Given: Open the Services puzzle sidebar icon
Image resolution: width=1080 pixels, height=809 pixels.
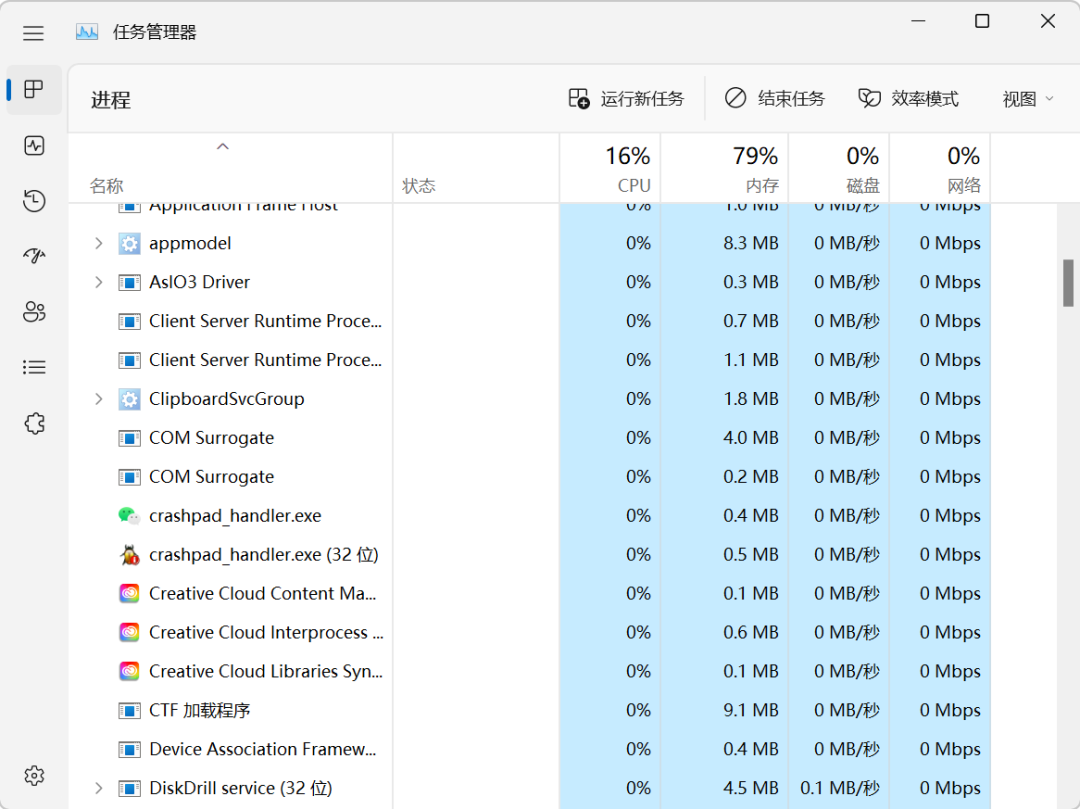Looking at the screenshot, I should pos(34,423).
